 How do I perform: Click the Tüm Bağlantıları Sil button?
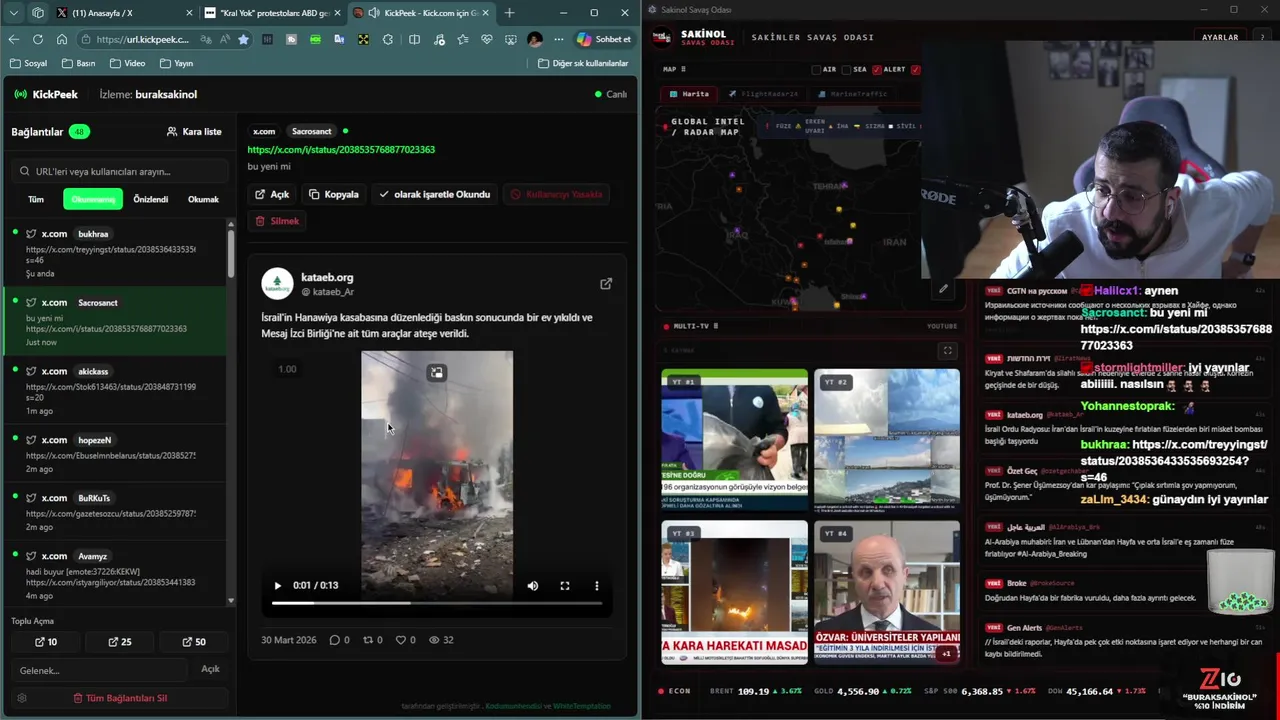tap(120, 698)
